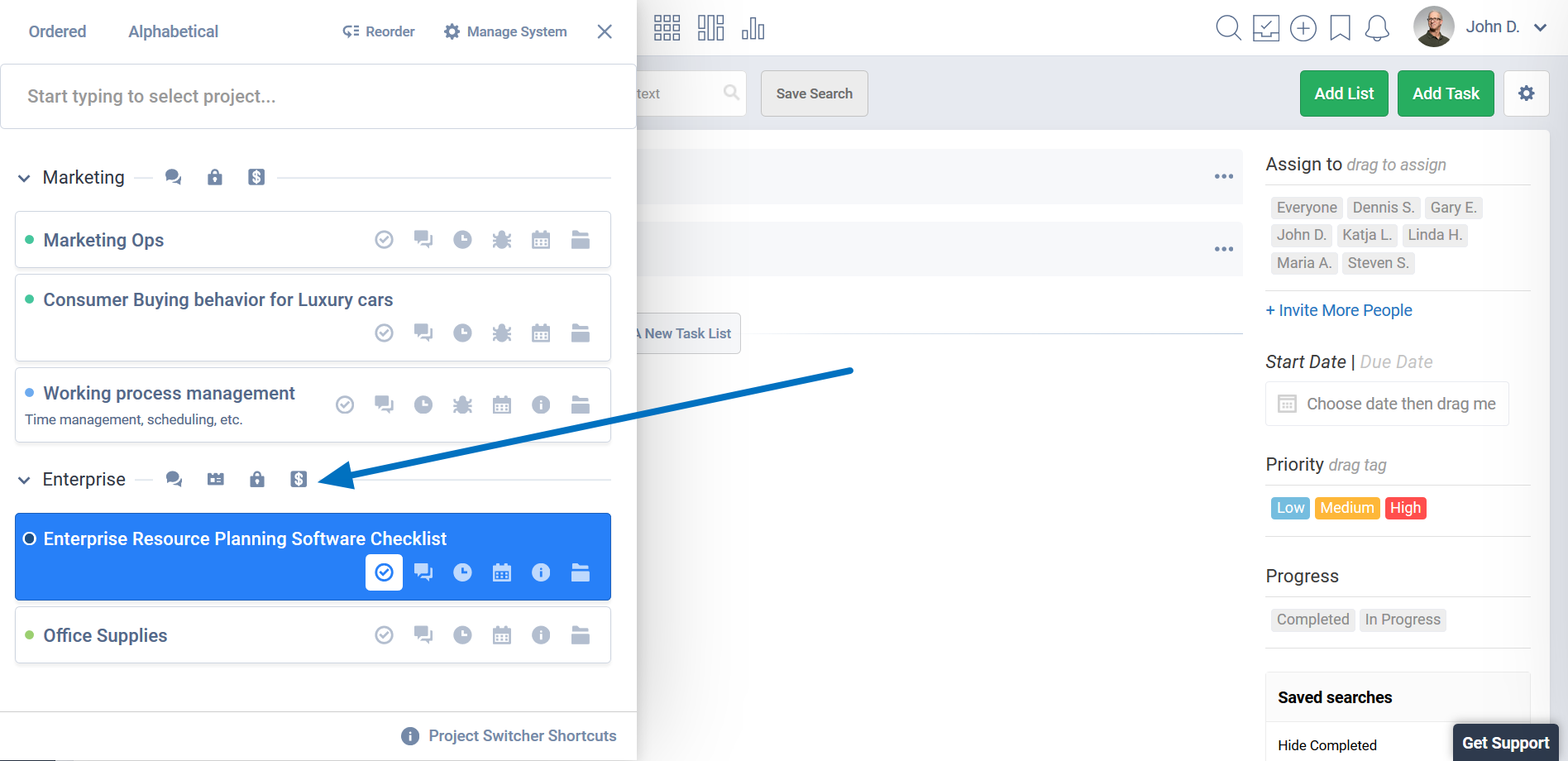Screen dimensions: 1568x761
Task: Click the Add Task button
Action: tap(1445, 93)
